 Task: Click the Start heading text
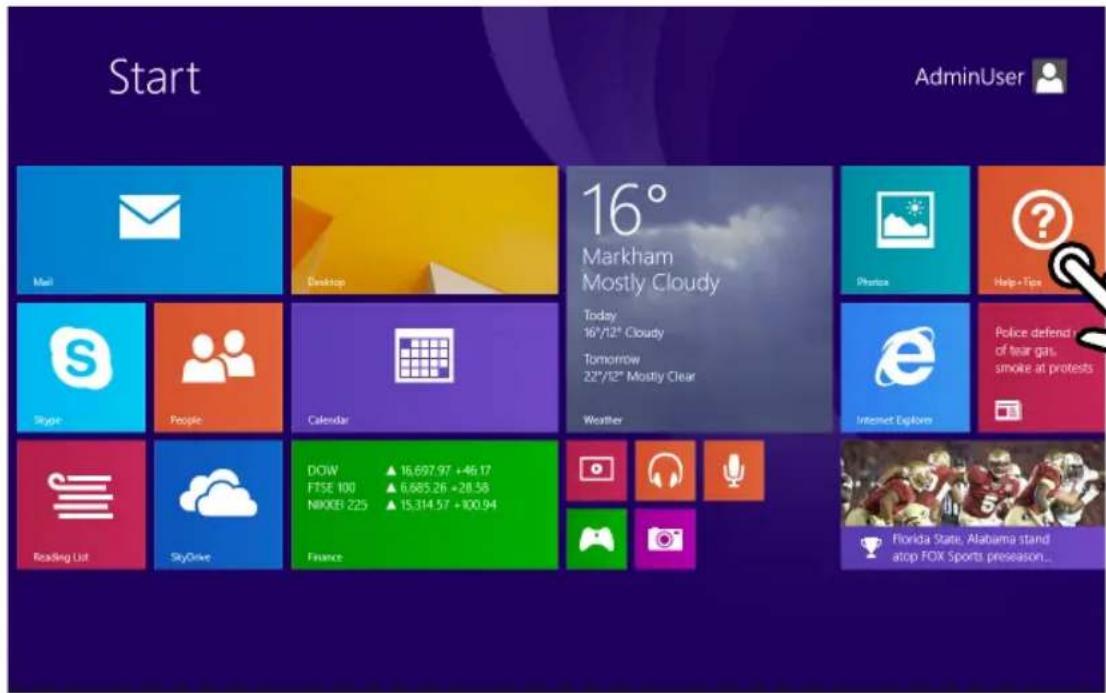pyautogui.click(x=154, y=77)
